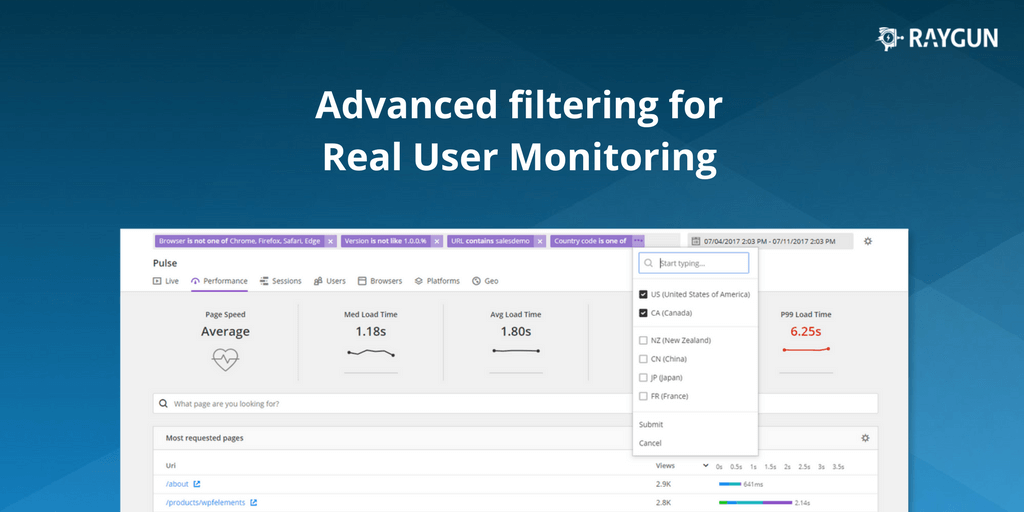This screenshot has height=512, width=1024.
Task: Focus the Start typing country search field
Action: tap(694, 263)
